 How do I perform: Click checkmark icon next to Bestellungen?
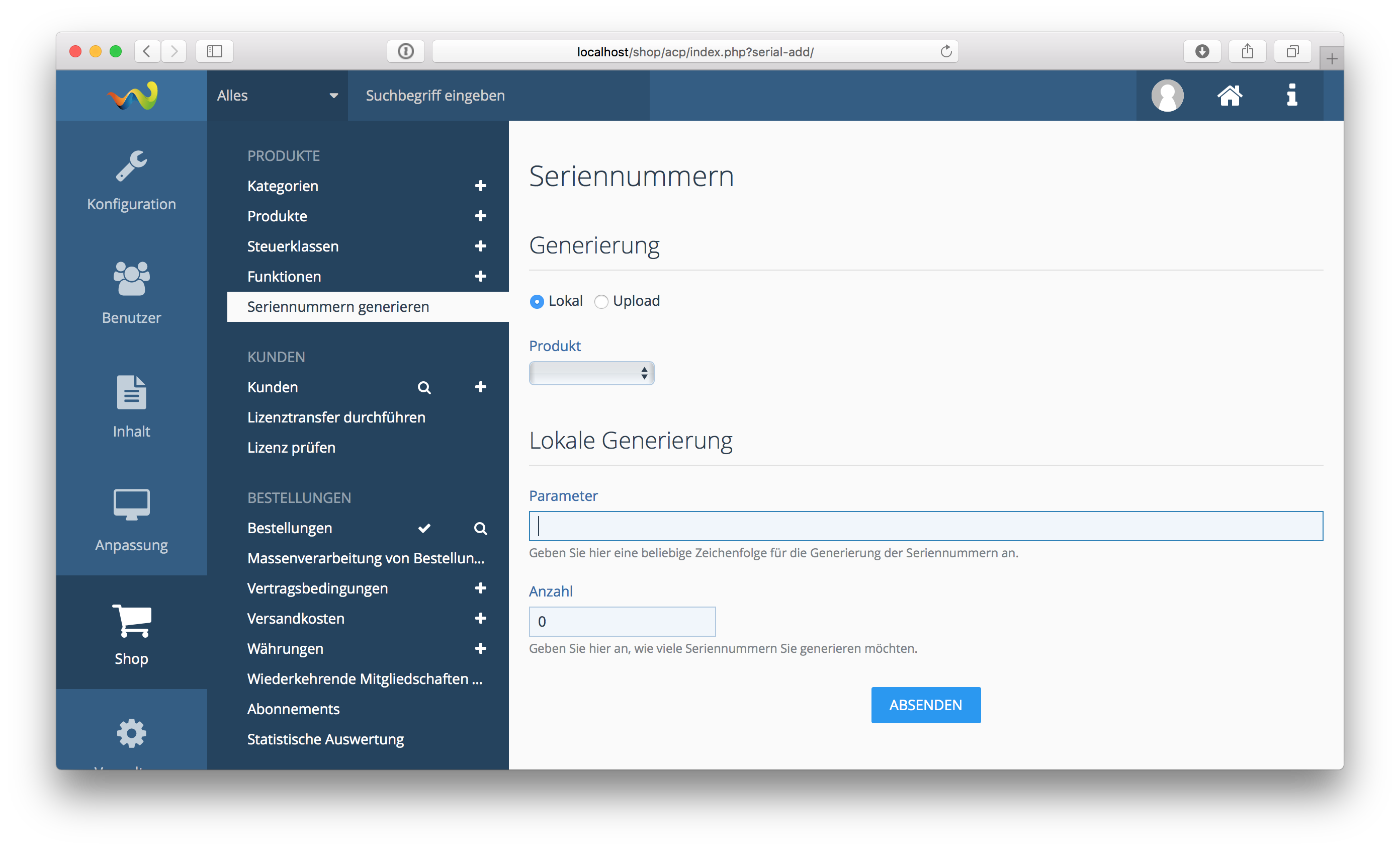tap(424, 528)
